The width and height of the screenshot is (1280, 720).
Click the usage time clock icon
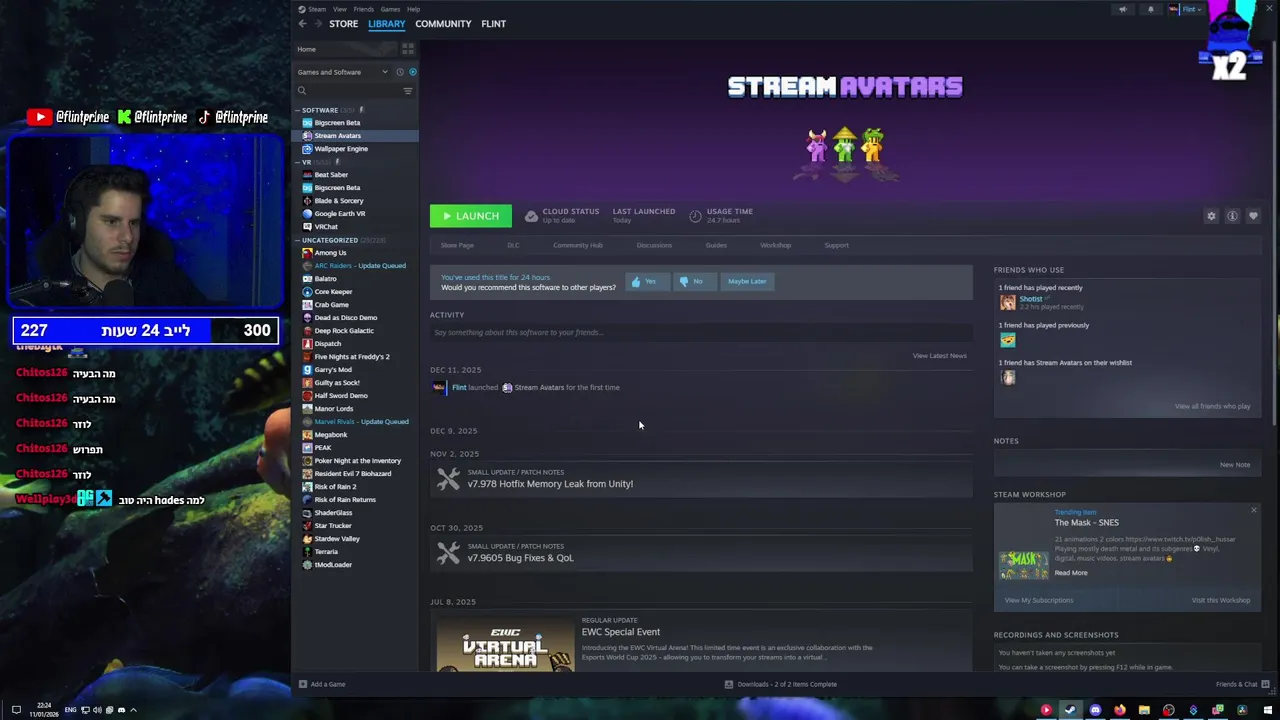(695, 215)
